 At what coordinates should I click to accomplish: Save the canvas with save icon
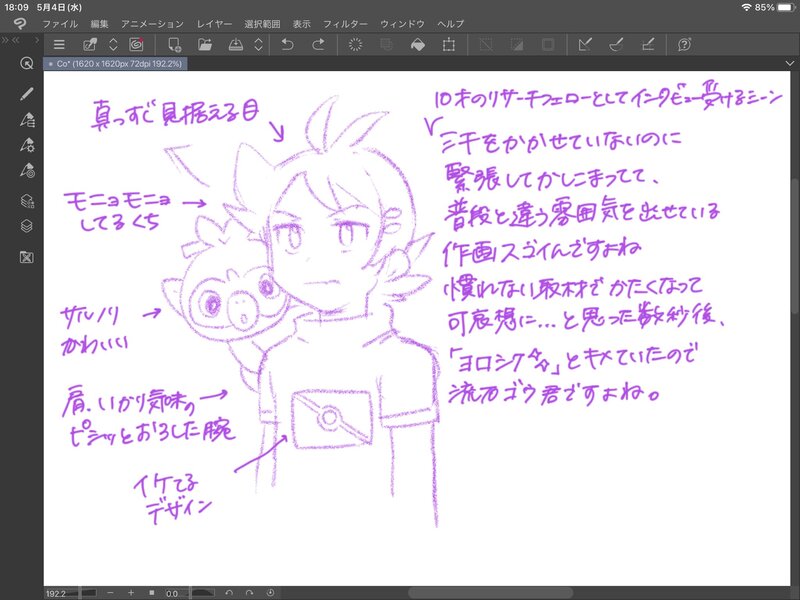tap(235, 45)
